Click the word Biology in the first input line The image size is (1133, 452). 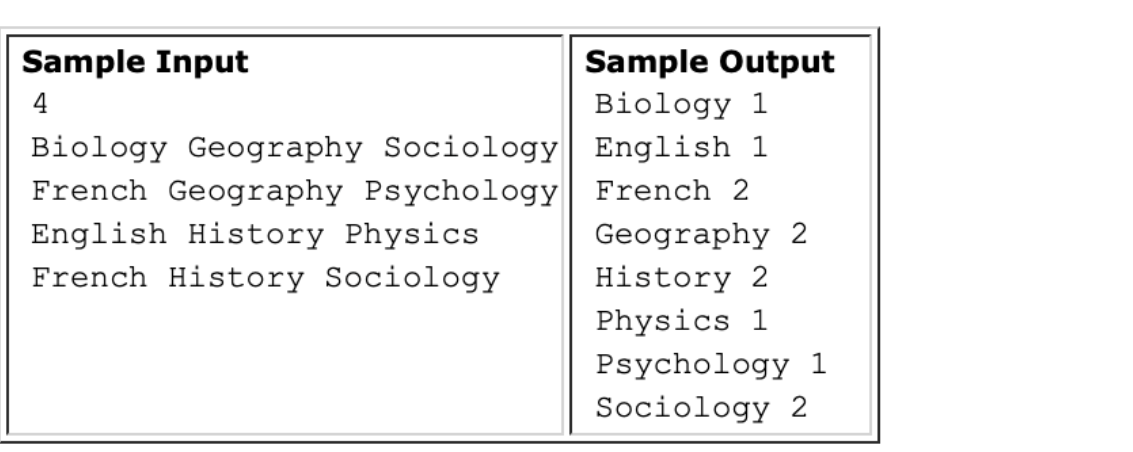(100, 149)
